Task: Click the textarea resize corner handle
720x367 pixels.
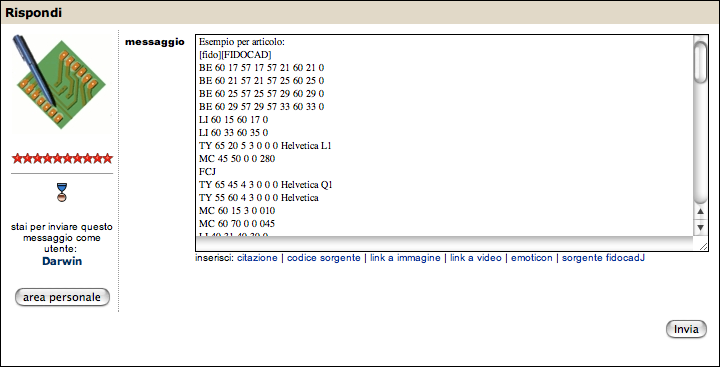Action: 703,247
